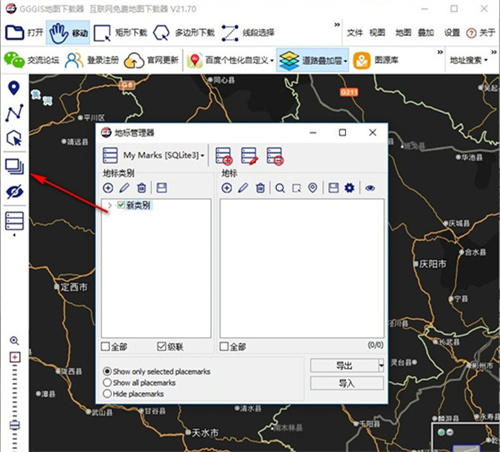Open the 叠加 menu

(x=426, y=33)
